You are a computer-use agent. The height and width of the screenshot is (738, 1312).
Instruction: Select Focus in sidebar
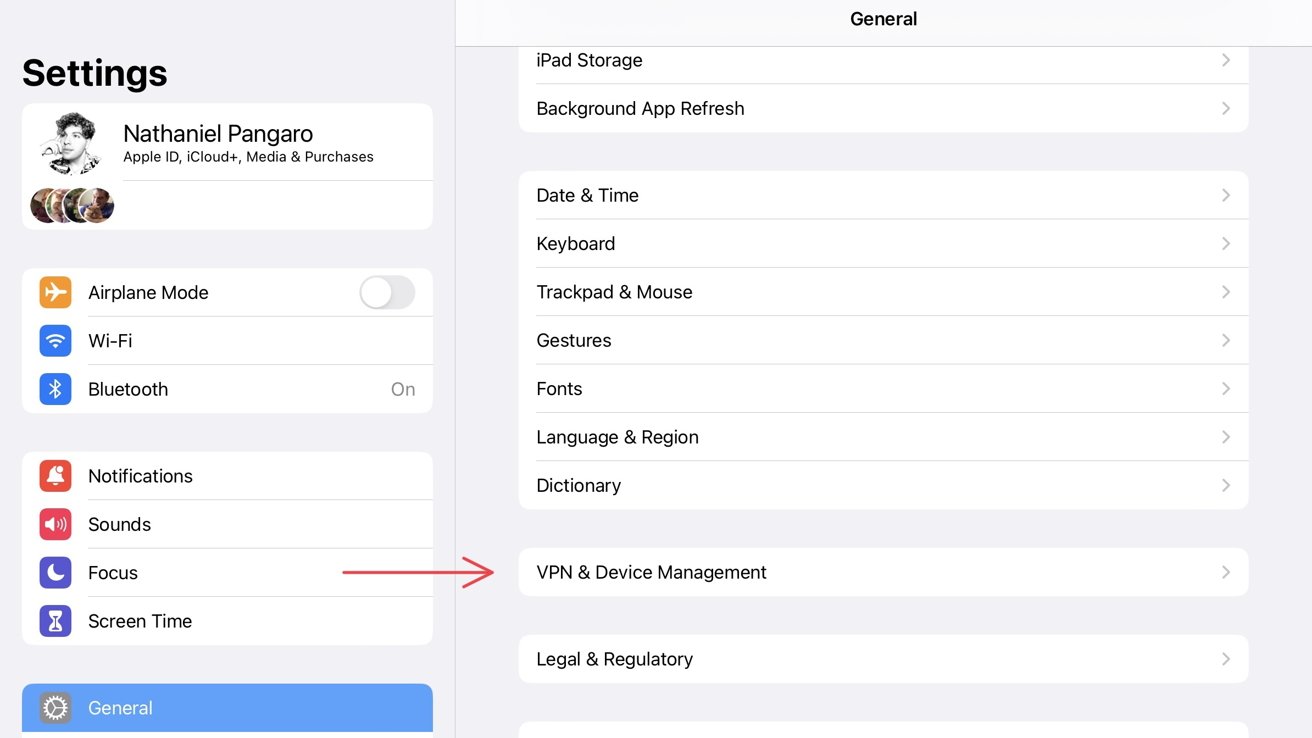(227, 573)
